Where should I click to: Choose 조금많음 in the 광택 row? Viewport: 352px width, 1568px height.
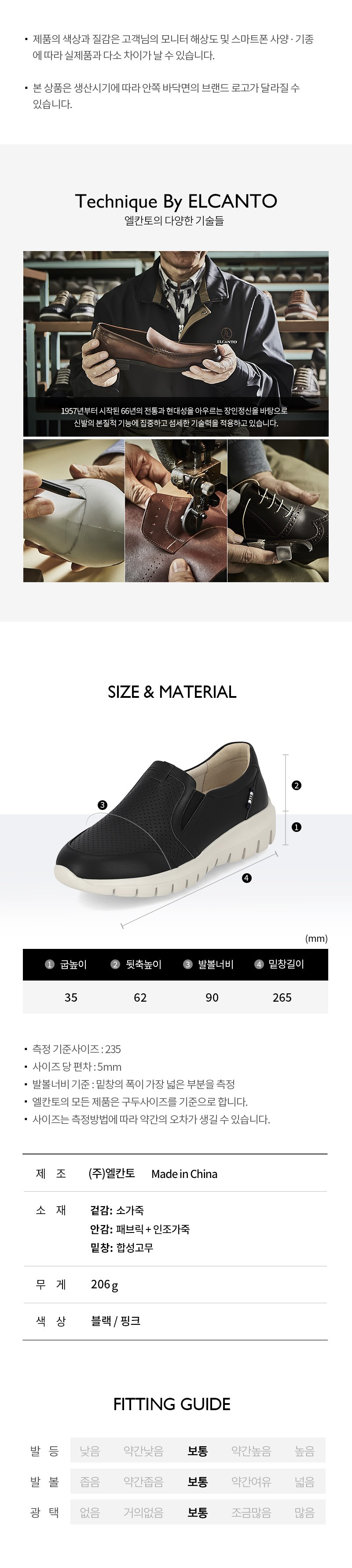[x=251, y=1512]
